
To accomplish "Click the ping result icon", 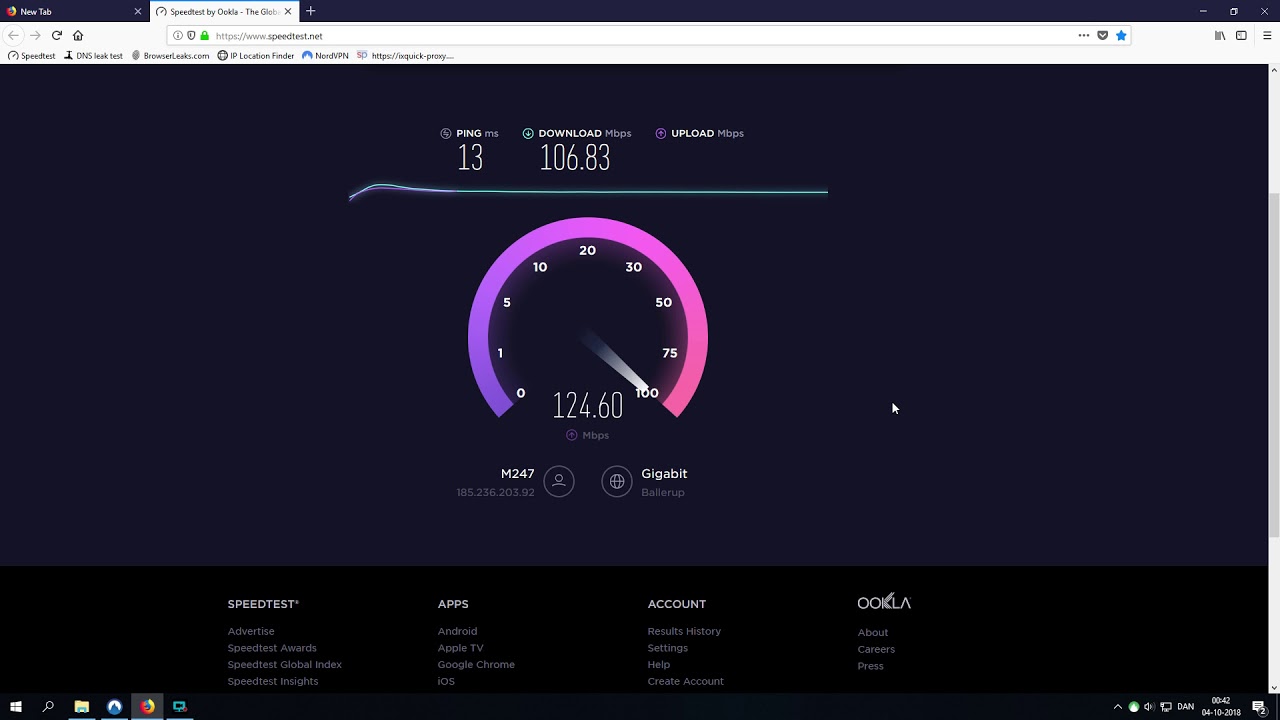I will click(446, 133).
